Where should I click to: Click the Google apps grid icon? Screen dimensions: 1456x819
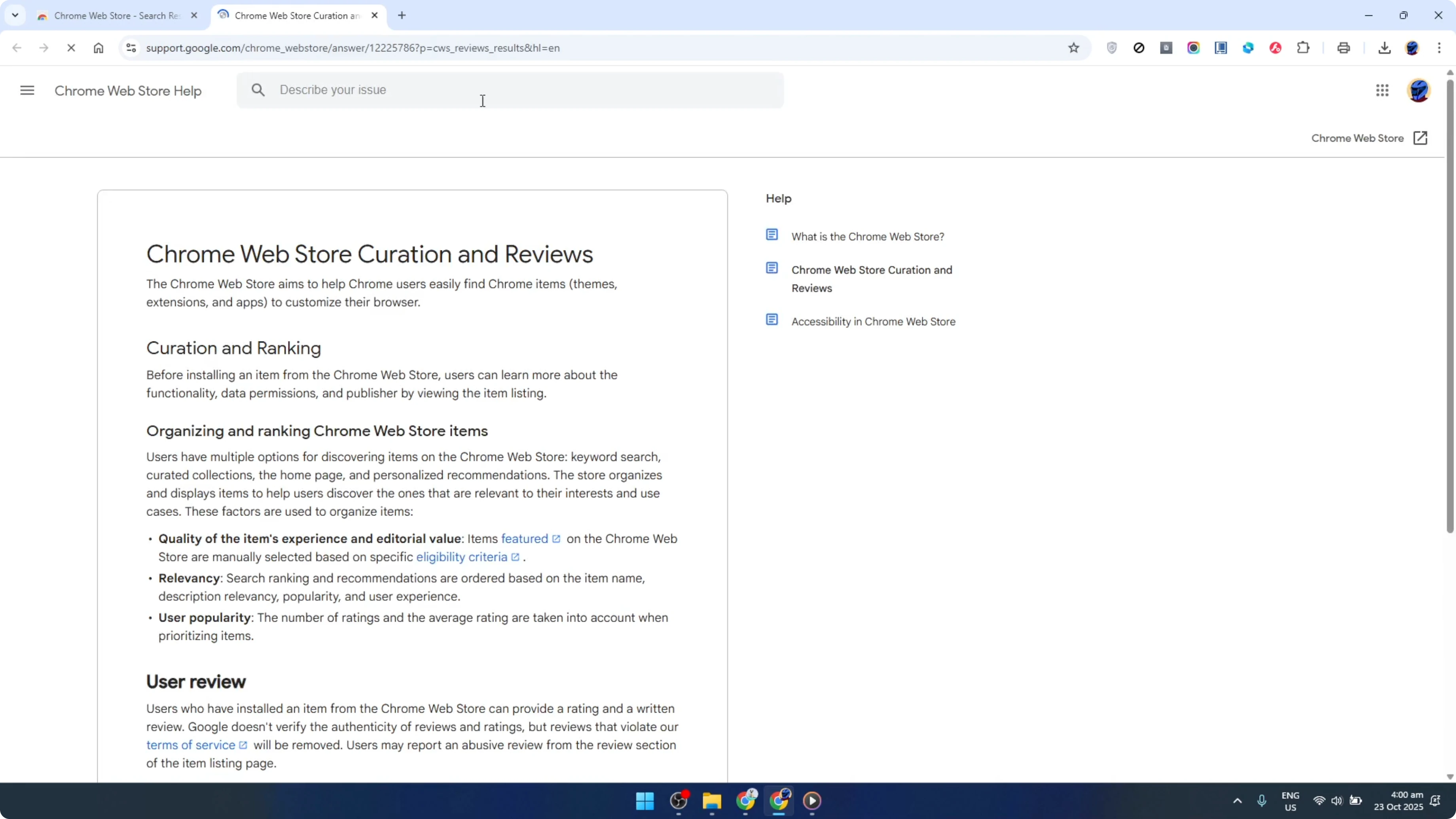(x=1382, y=91)
